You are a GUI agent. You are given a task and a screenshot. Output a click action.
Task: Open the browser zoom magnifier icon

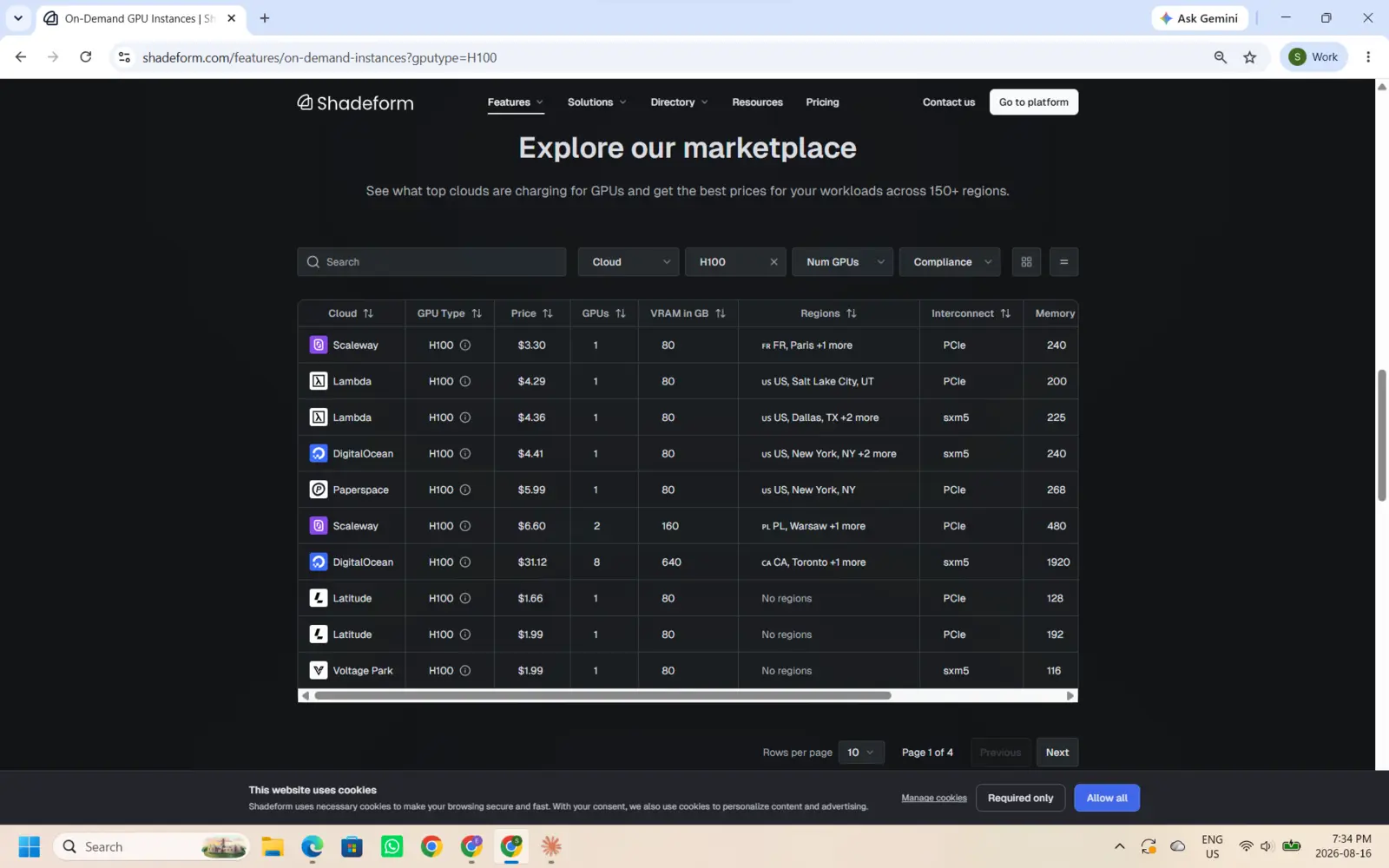(1221, 57)
